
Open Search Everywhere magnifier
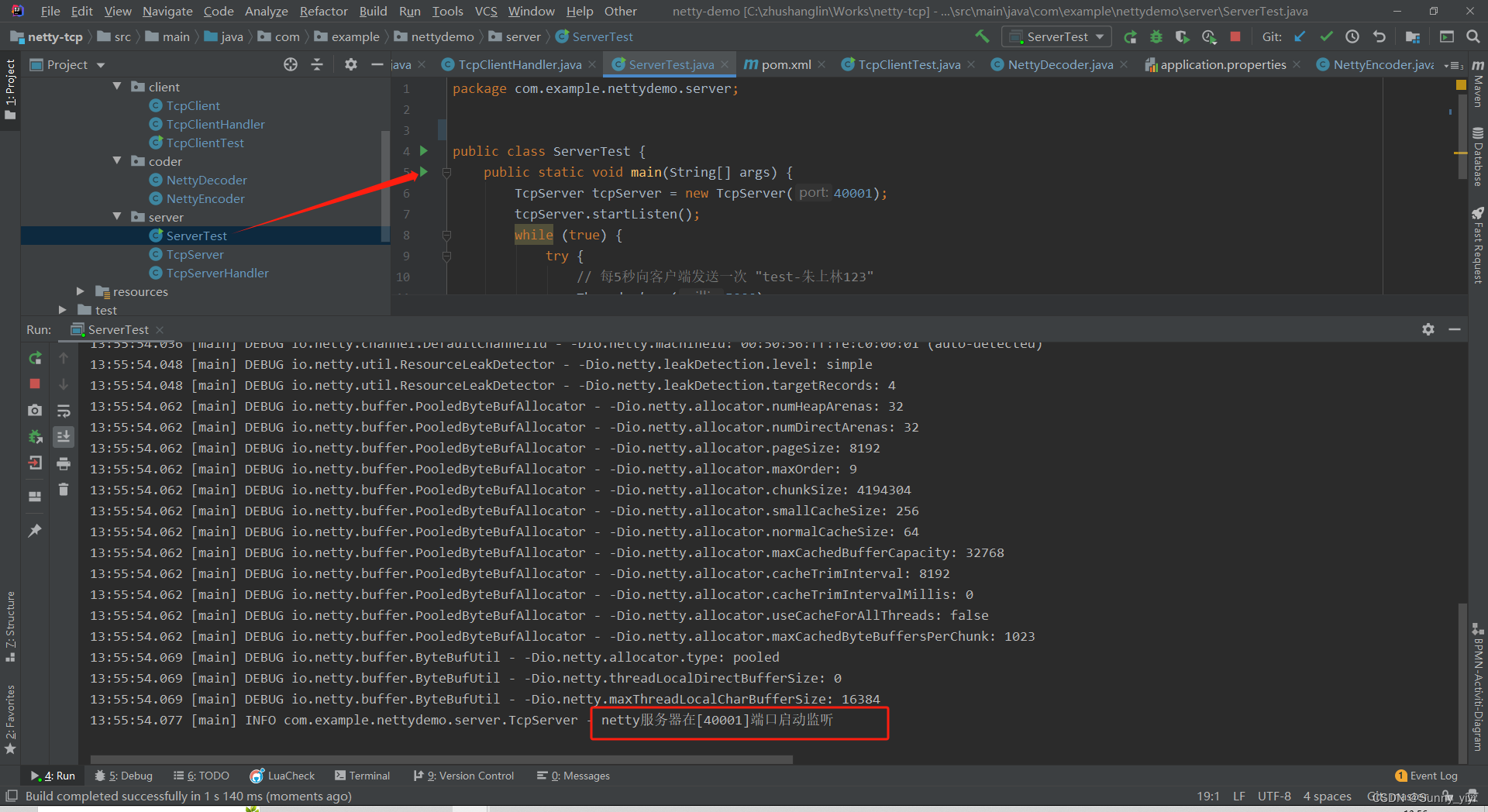tap(1473, 36)
